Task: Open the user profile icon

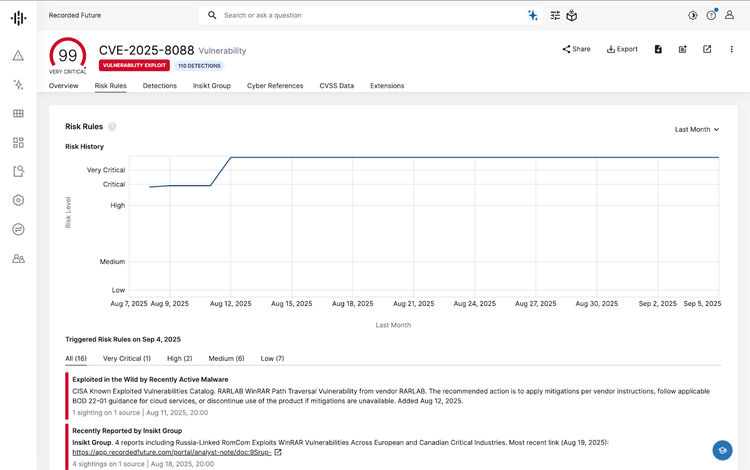Action: tap(729, 16)
